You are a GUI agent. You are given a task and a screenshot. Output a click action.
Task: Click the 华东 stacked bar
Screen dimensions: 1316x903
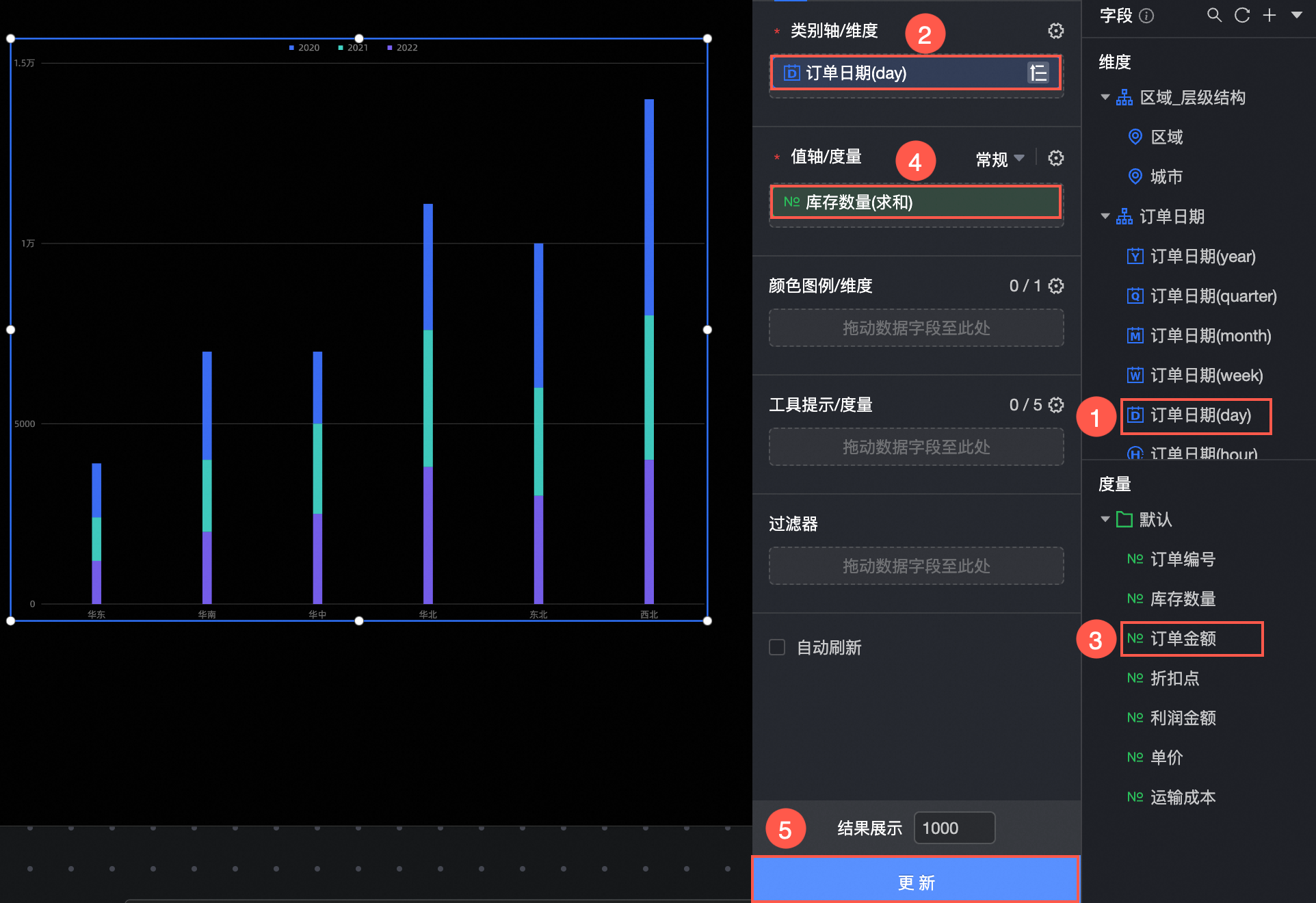click(x=96, y=534)
